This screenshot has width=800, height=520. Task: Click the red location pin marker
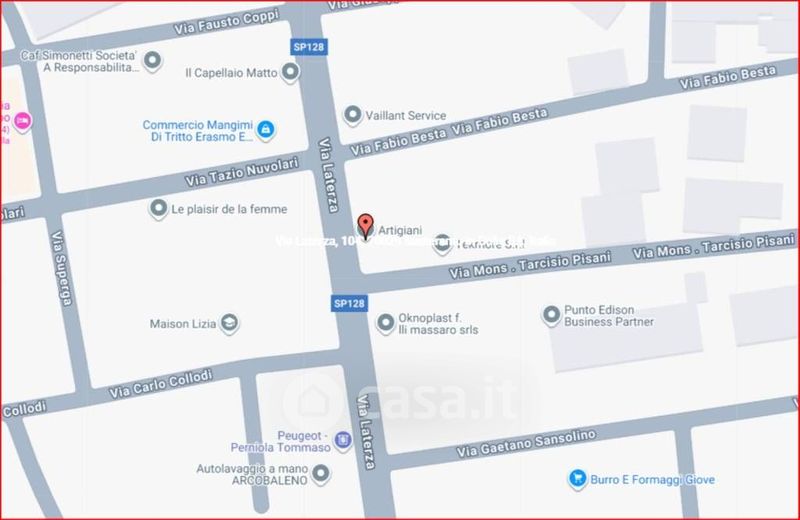(365, 226)
